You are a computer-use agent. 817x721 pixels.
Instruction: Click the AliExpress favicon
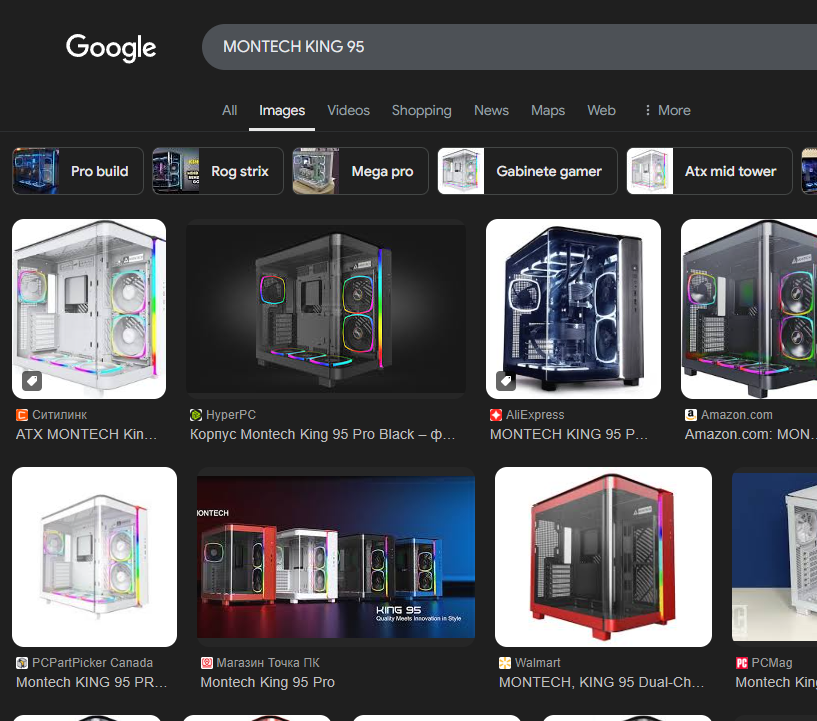coord(496,415)
